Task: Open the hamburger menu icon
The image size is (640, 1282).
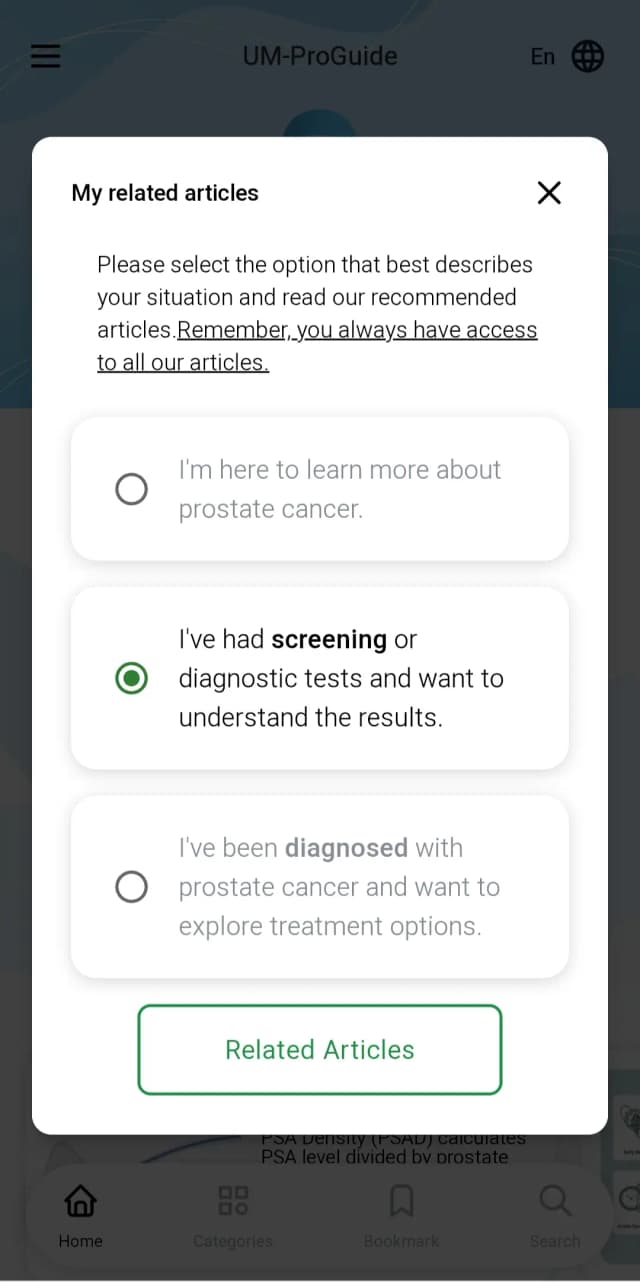Action: [46, 56]
